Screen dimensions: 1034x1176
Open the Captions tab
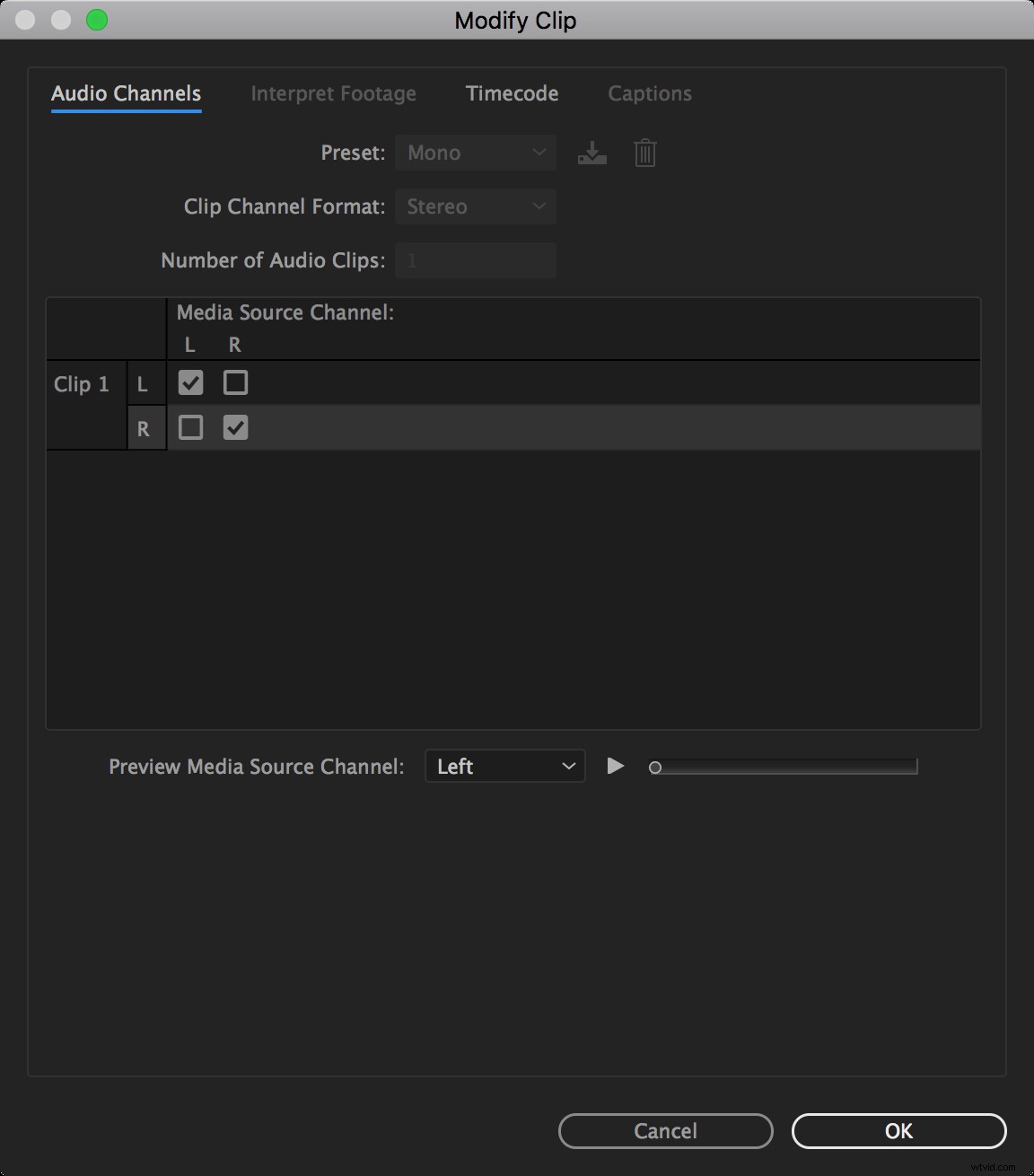pyautogui.click(x=650, y=93)
